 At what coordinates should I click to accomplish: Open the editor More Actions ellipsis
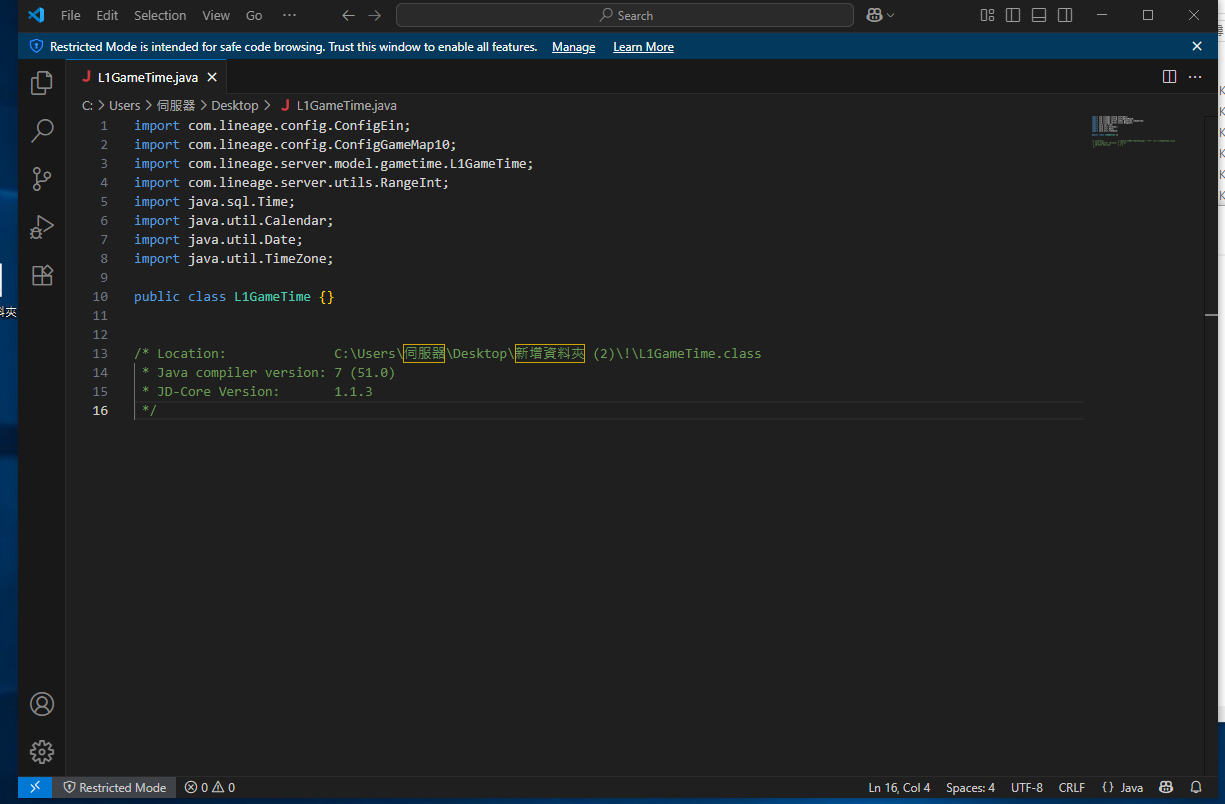click(1195, 77)
